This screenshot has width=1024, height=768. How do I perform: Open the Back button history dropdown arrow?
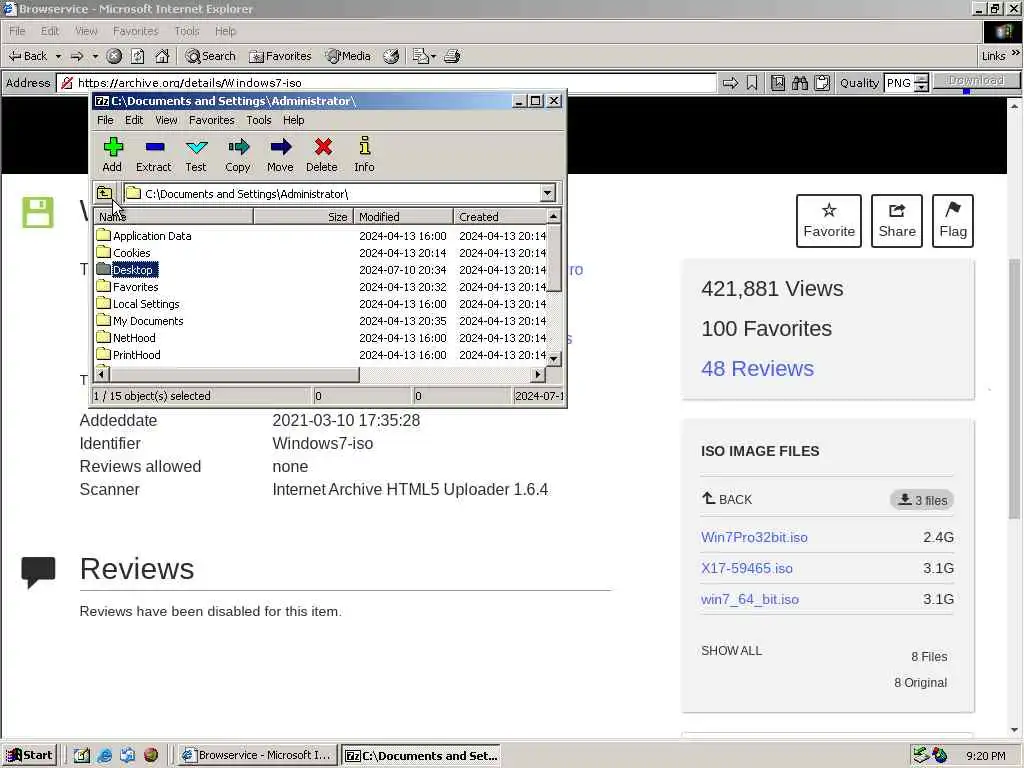tap(58, 56)
